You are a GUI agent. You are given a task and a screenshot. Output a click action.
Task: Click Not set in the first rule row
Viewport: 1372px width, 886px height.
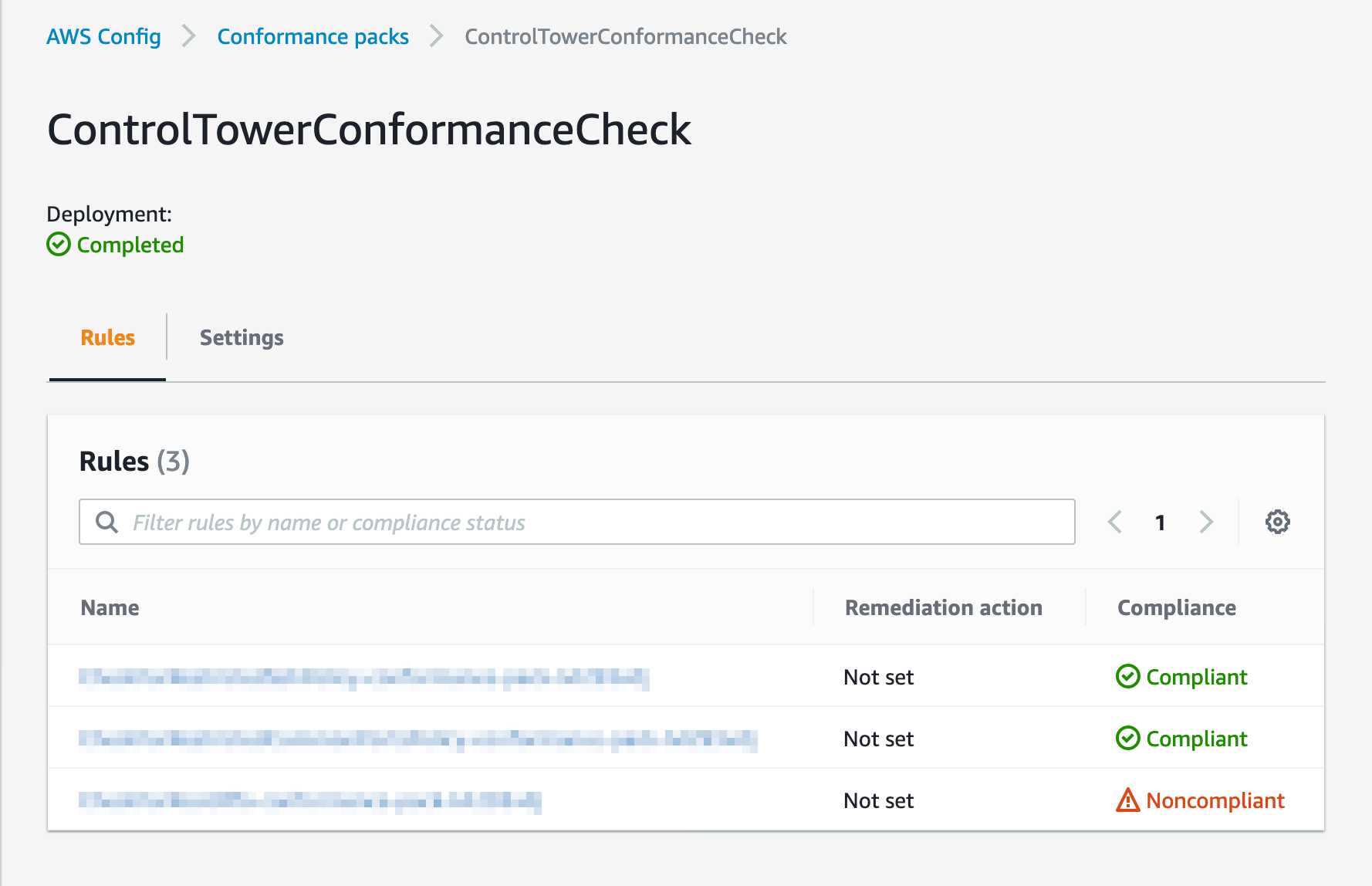pos(878,677)
